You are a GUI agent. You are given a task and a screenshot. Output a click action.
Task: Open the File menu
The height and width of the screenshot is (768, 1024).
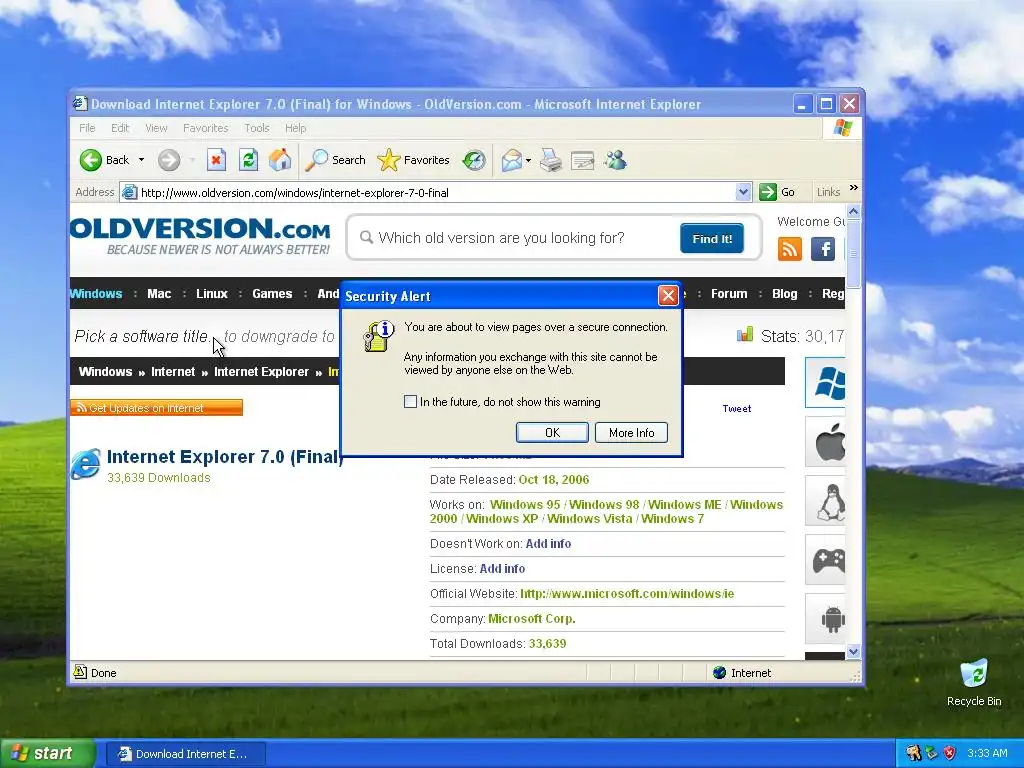click(87, 128)
